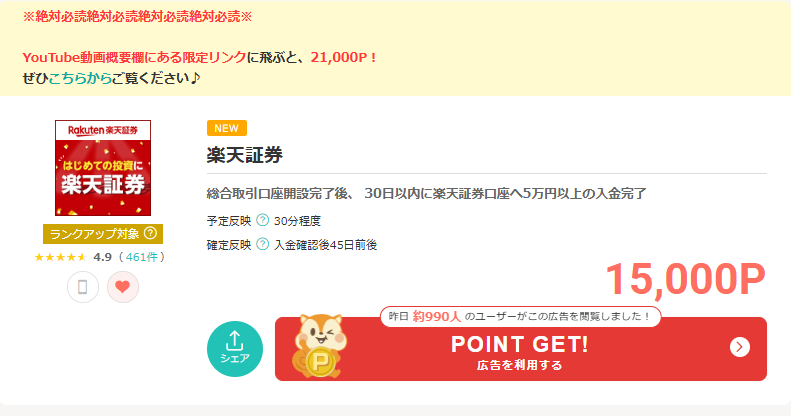
Task: Open the 461件 reviews link
Action: (142, 257)
